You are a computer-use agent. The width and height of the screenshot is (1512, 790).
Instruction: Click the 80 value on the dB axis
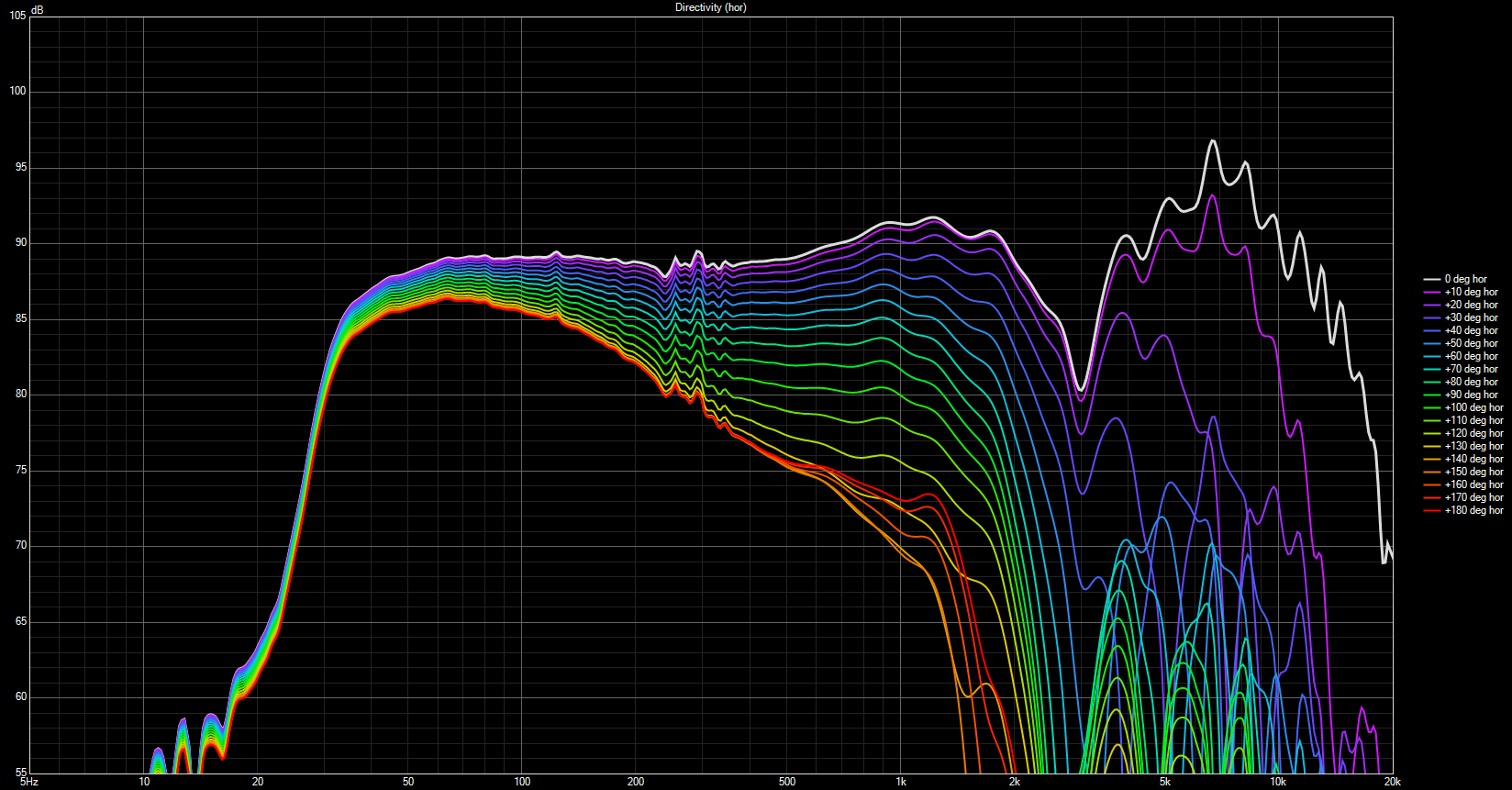[x=20, y=395]
